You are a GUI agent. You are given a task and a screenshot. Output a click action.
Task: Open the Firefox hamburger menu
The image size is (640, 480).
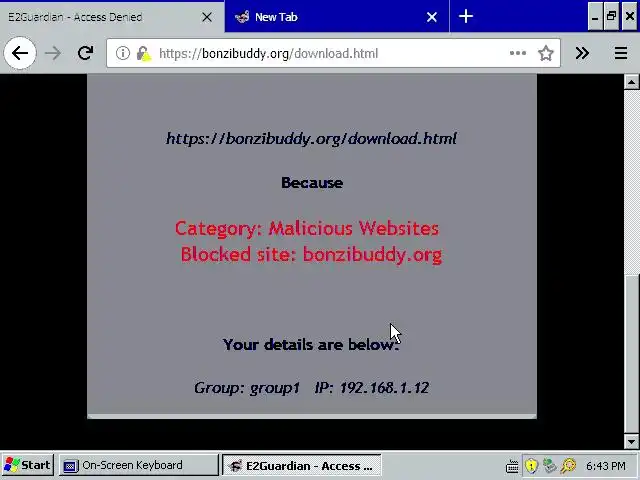click(x=620, y=53)
